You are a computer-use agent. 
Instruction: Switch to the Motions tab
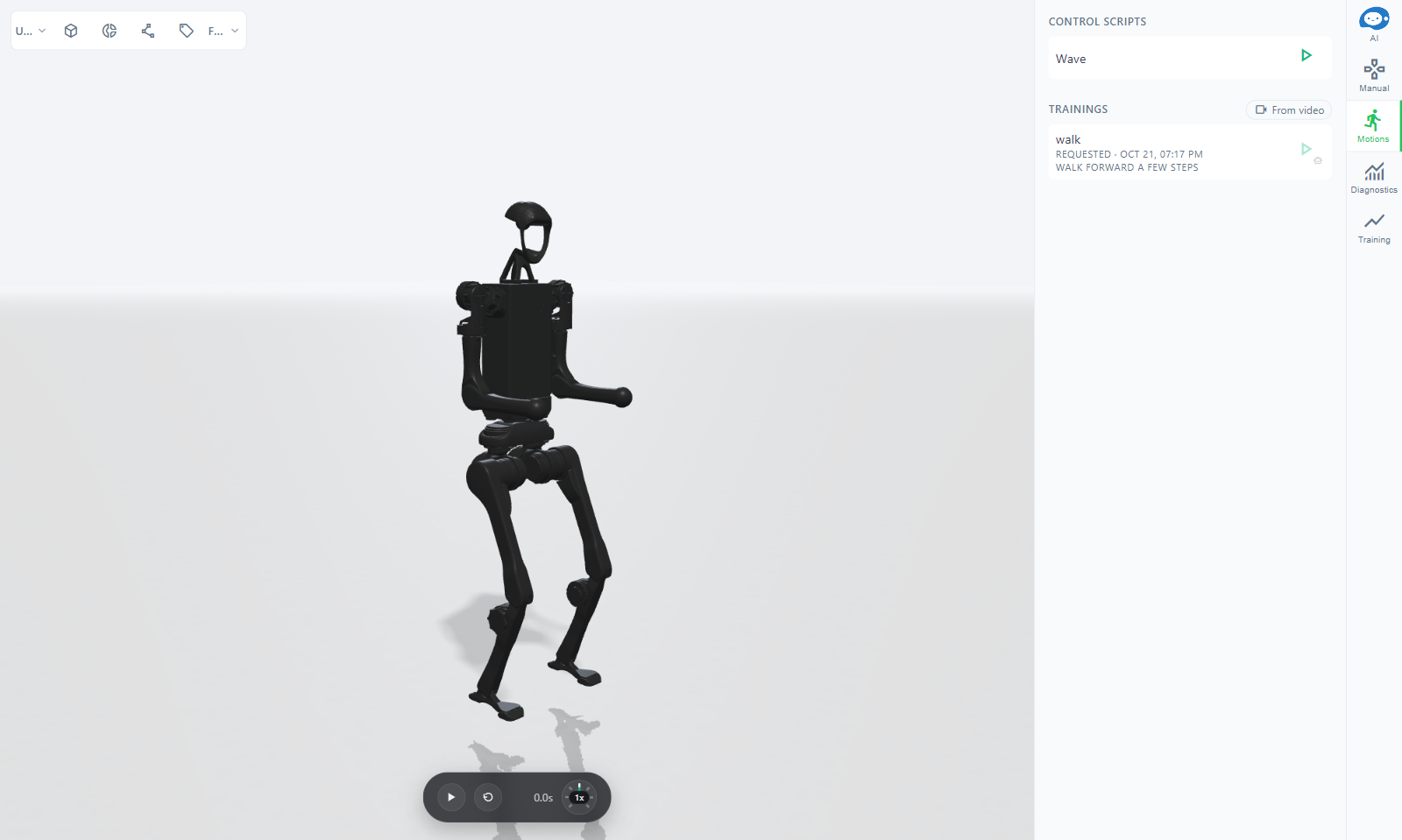click(x=1373, y=126)
